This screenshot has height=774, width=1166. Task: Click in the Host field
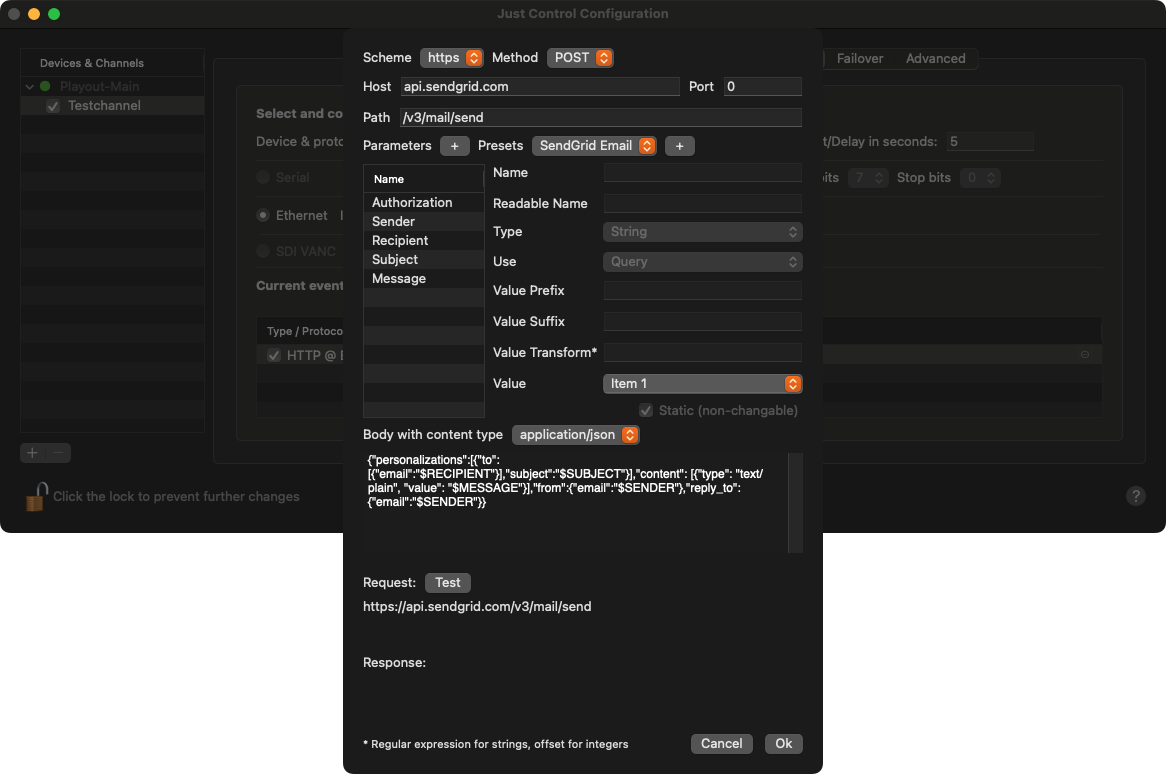540,86
